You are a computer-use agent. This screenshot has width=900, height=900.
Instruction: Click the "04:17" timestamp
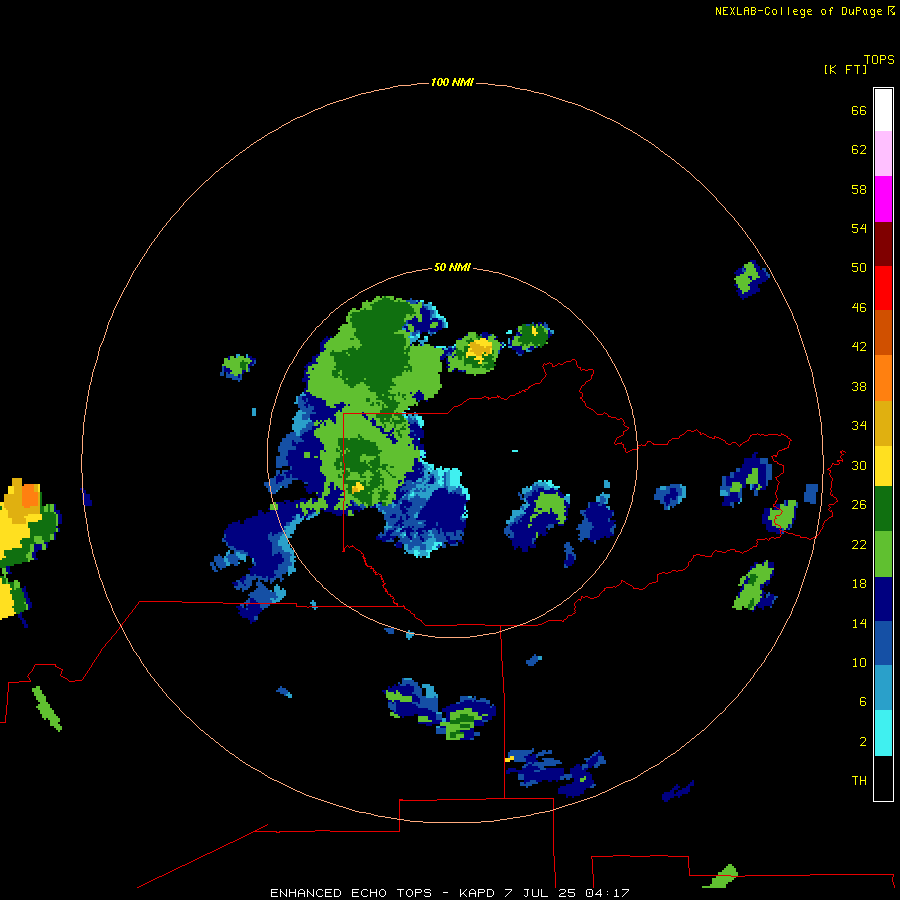pyautogui.click(x=607, y=893)
